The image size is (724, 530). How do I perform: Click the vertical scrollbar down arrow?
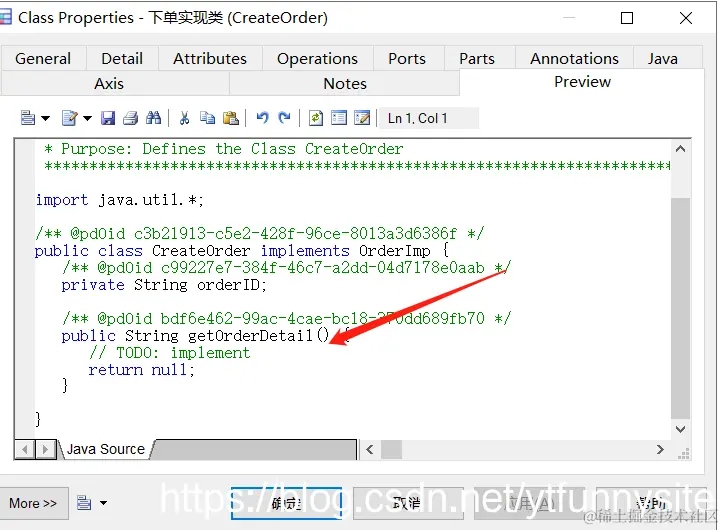click(680, 429)
